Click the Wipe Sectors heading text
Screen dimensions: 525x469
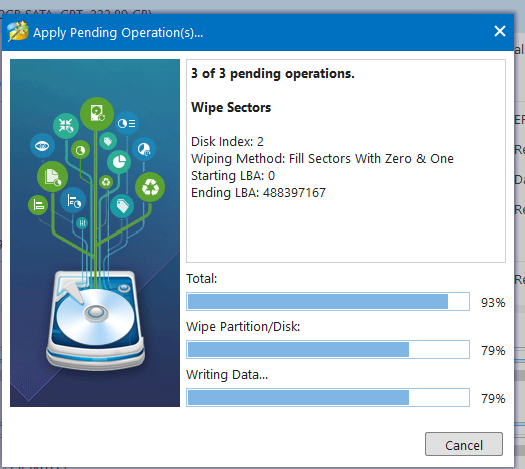(x=231, y=107)
